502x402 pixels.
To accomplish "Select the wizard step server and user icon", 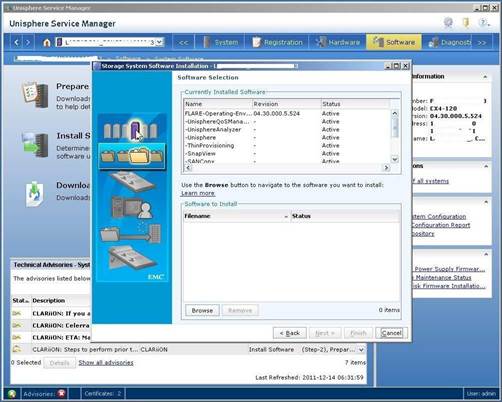I will [x=132, y=208].
